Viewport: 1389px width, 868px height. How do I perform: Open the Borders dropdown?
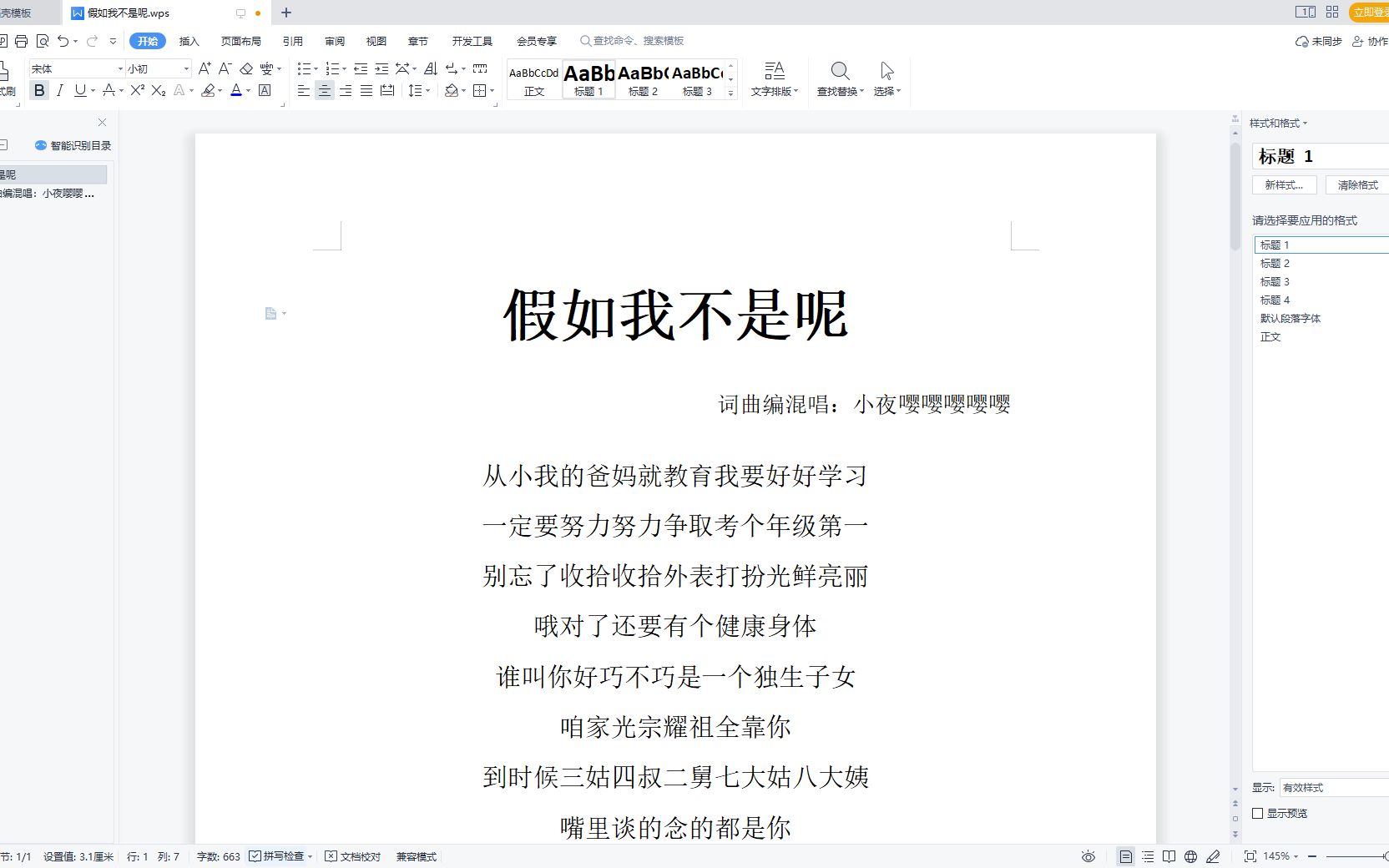[492, 90]
